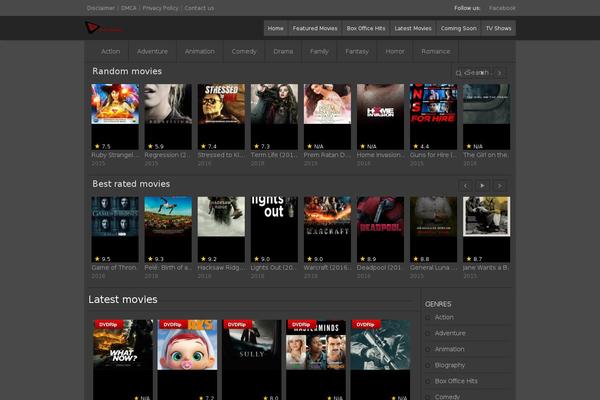Viewport: 600px width, 400px height.
Task: Follow on Facebook link
Action: coord(502,8)
